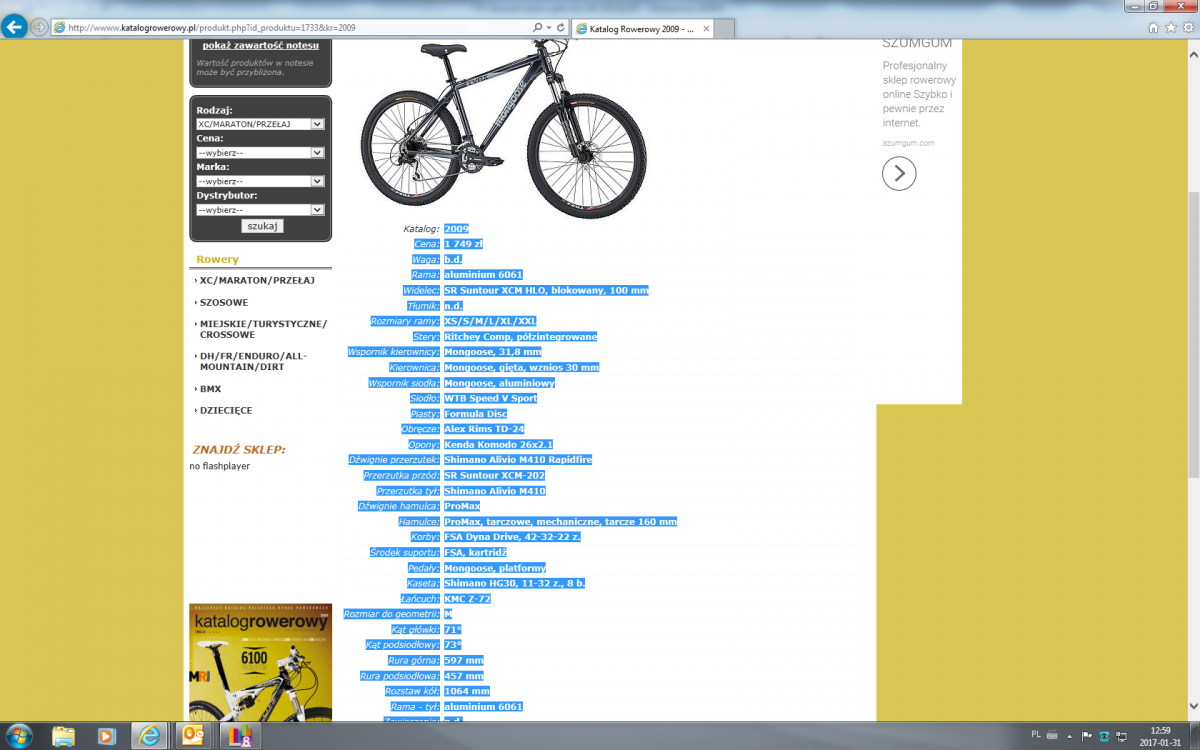Show hidden tray icons arrow
Image resolution: width=1200 pixels, height=750 pixels.
1070,736
